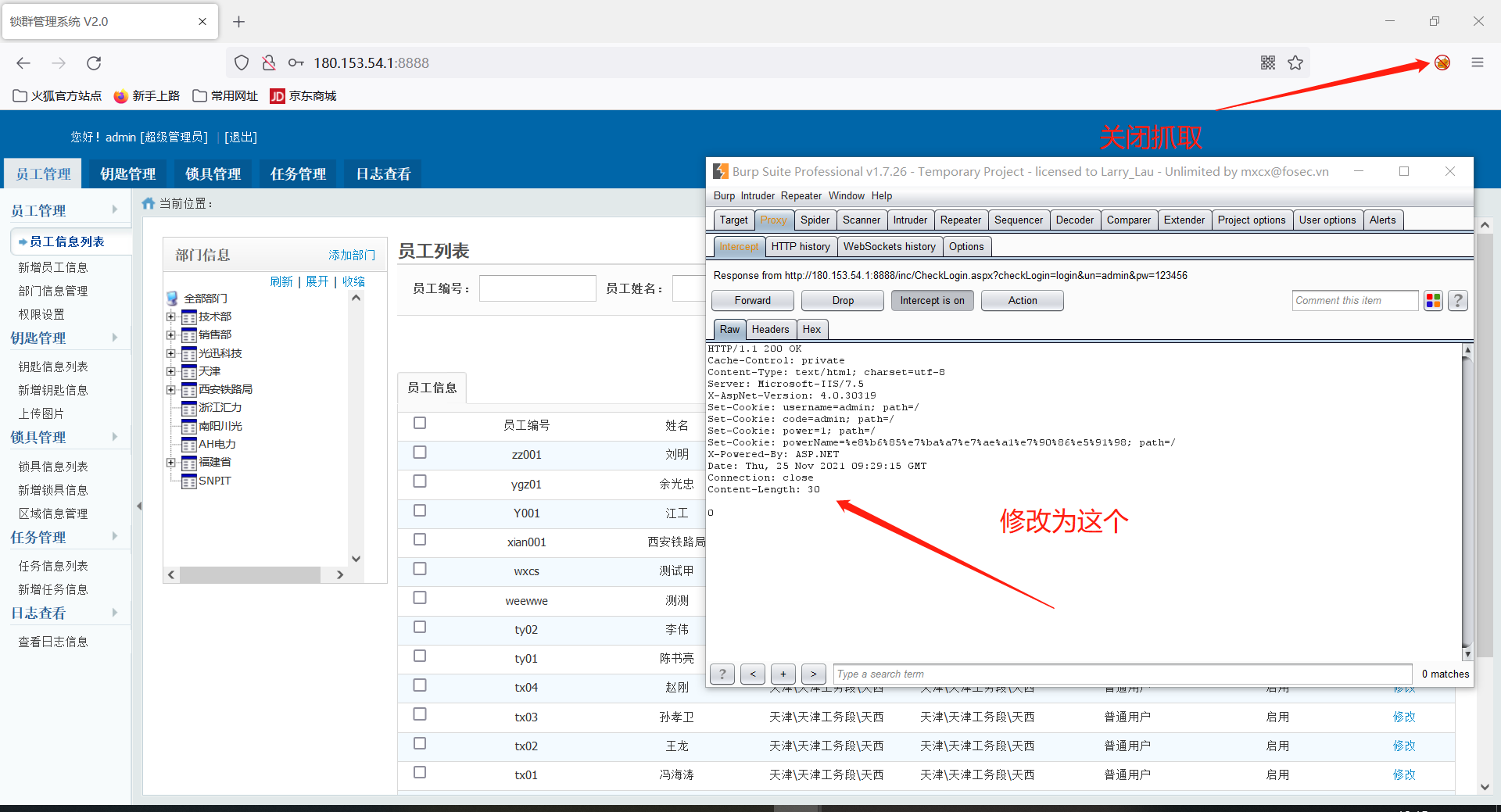Bookmark this page with the star icon
Viewport: 1501px width, 812px height.
pyautogui.click(x=1295, y=63)
